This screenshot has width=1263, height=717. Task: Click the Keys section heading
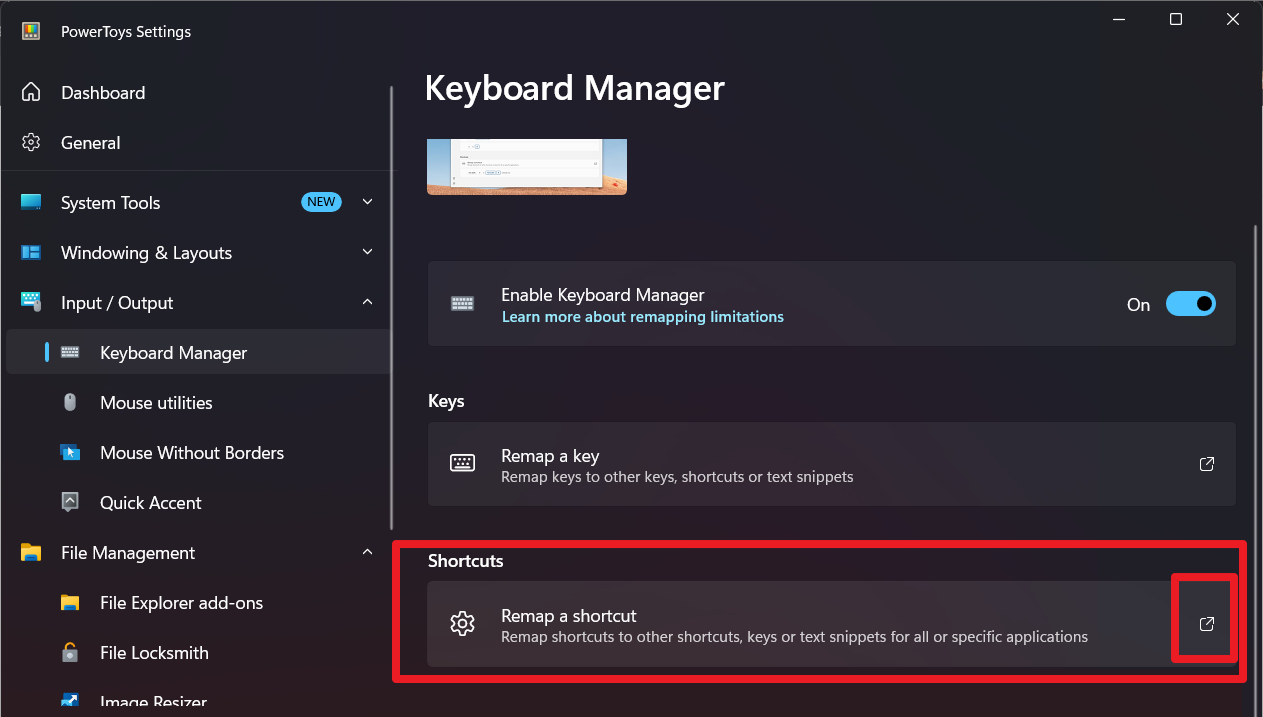[446, 401]
